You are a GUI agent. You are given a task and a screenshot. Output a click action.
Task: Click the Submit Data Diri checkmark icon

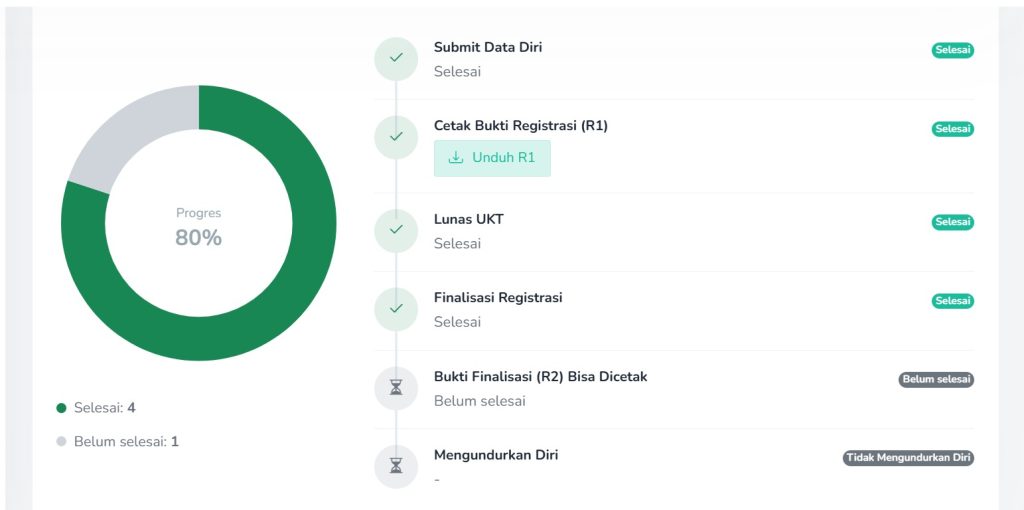(396, 58)
